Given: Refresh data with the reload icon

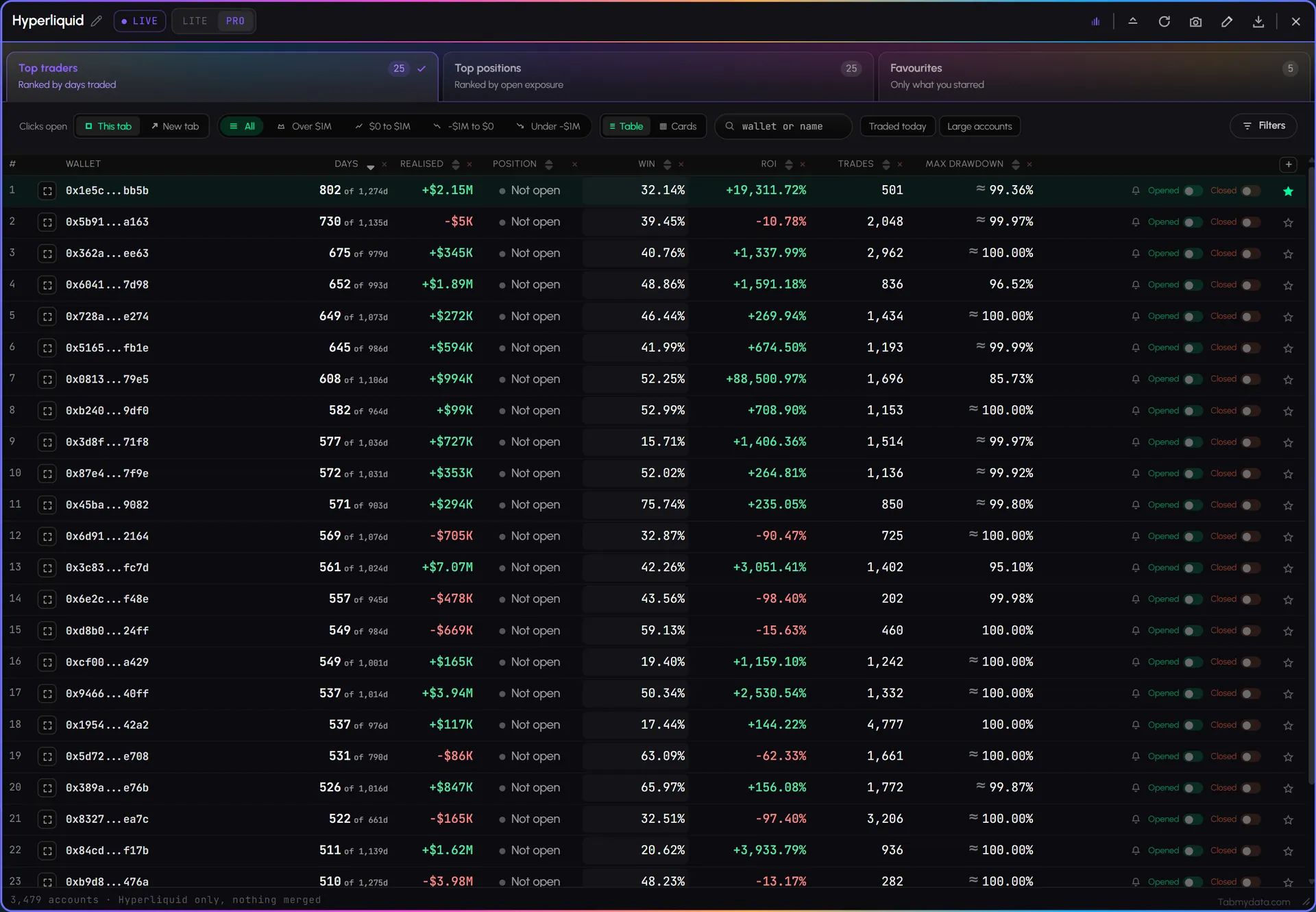Looking at the screenshot, I should [x=1165, y=21].
